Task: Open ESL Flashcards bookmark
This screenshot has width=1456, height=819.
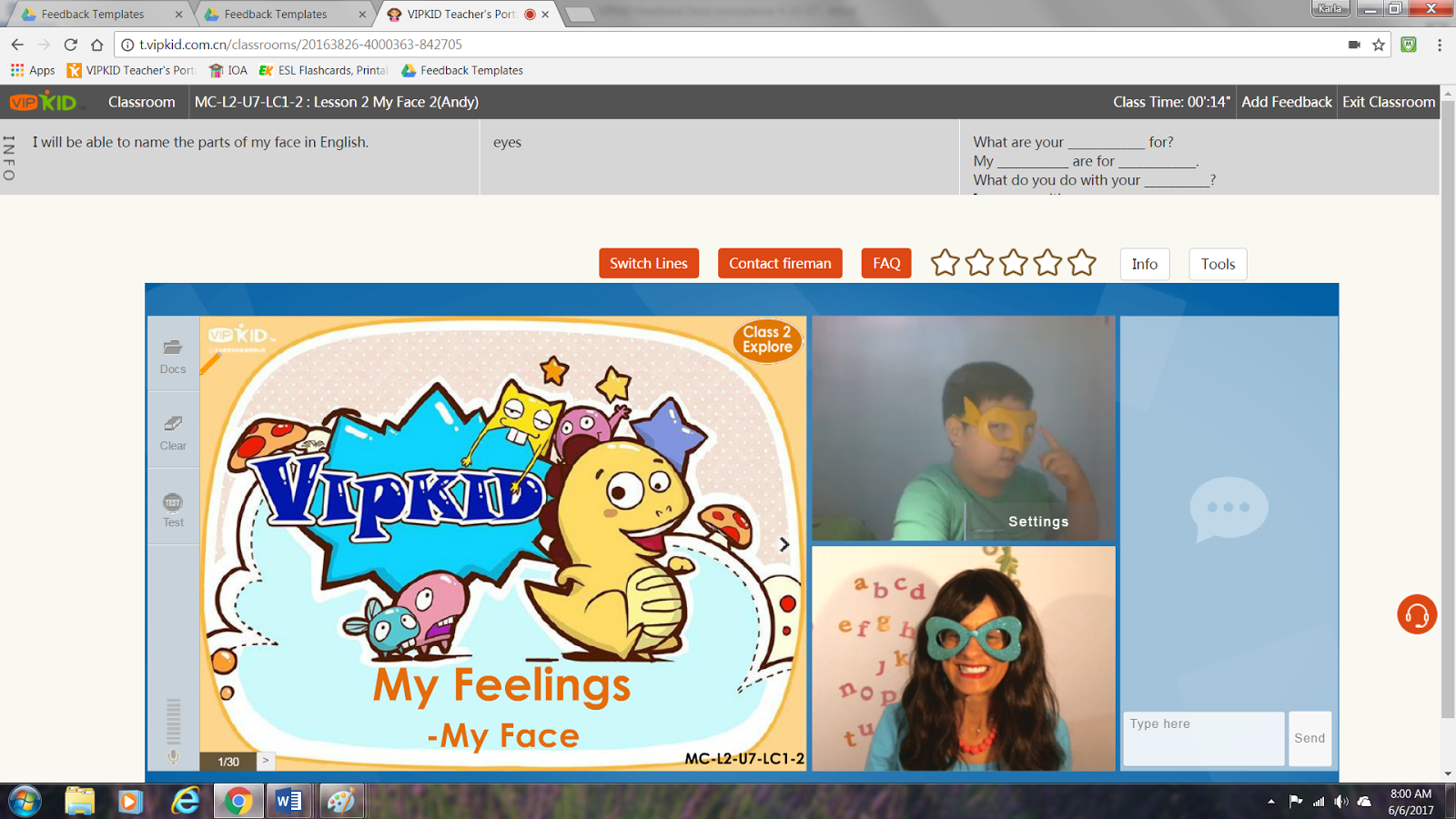Action: 323,70
